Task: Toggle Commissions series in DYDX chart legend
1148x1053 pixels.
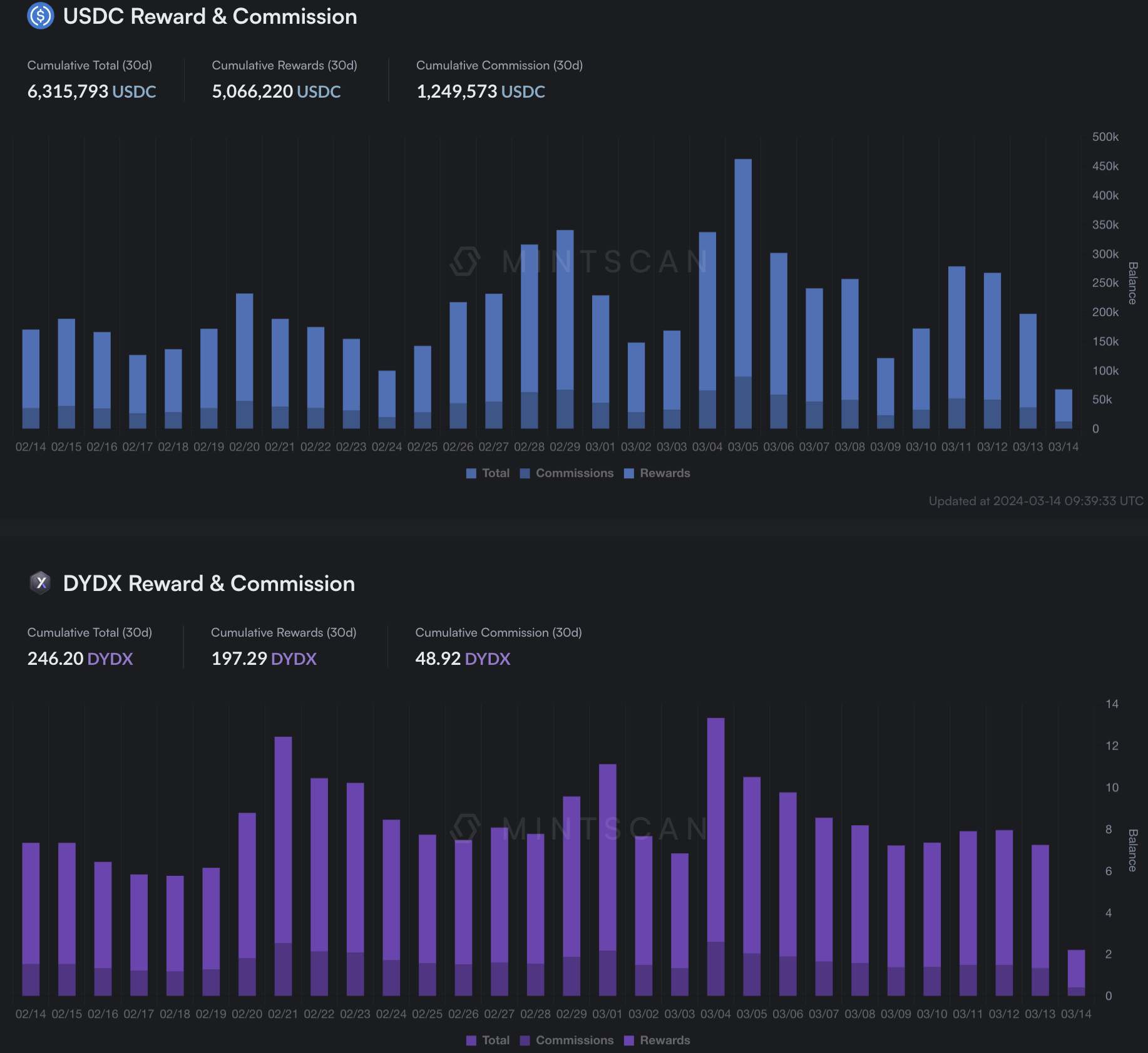Action: pyautogui.click(x=567, y=1040)
